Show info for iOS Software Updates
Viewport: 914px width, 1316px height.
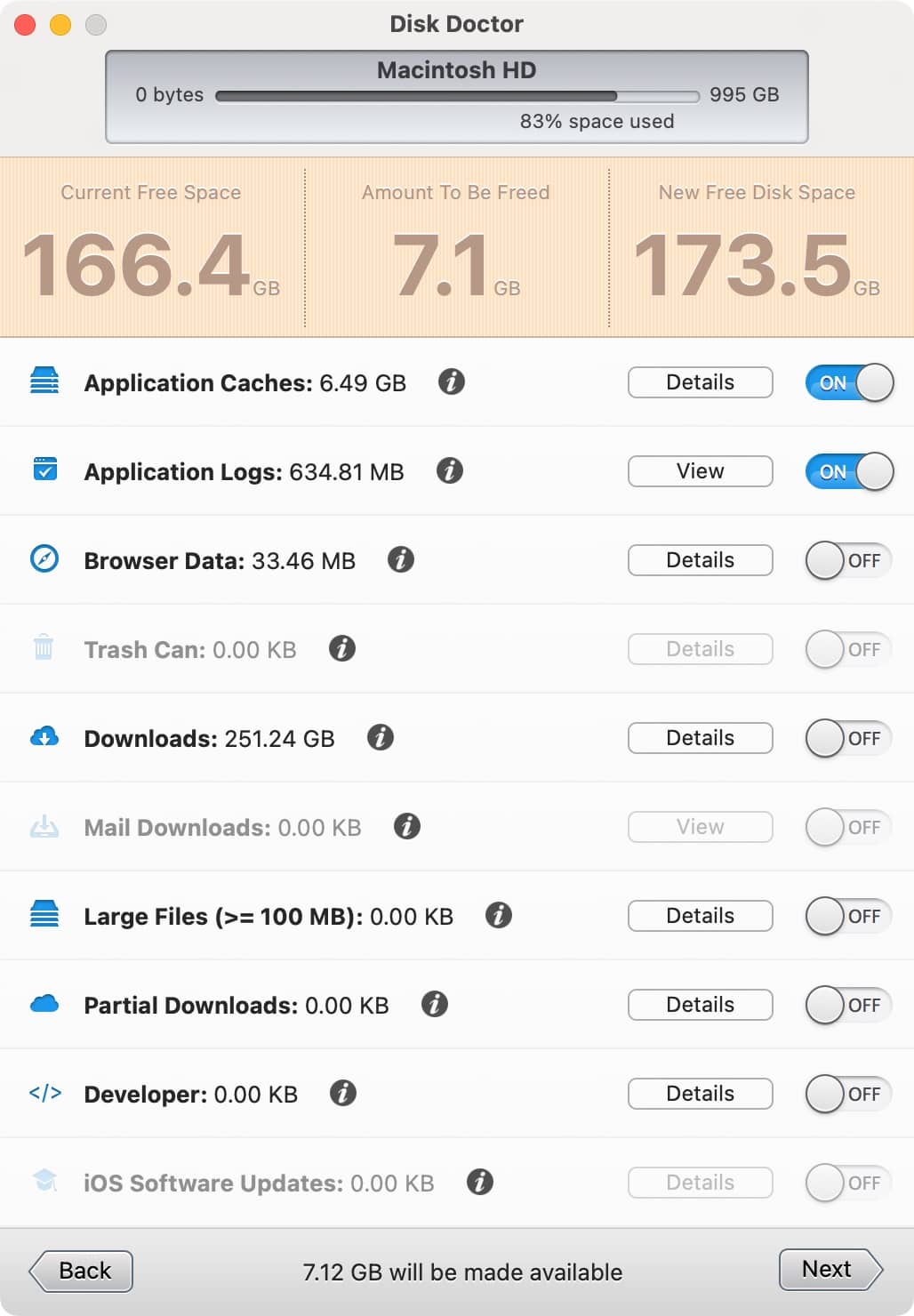pos(480,1182)
